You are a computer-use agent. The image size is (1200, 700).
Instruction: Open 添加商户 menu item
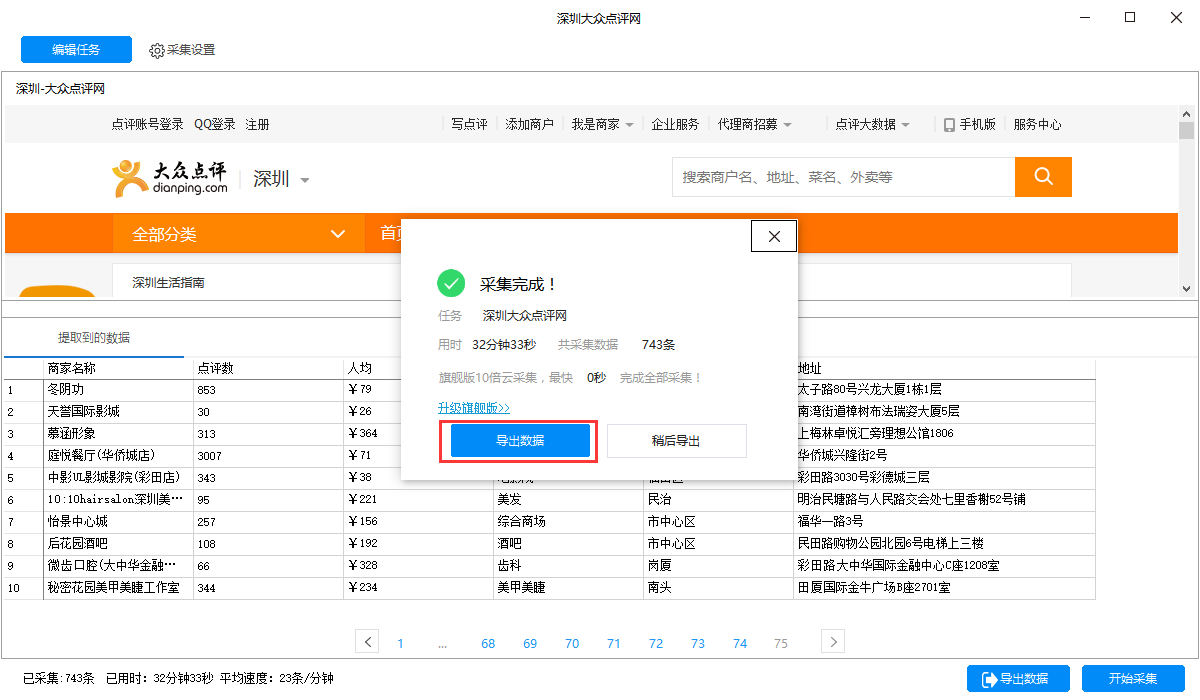tap(529, 125)
